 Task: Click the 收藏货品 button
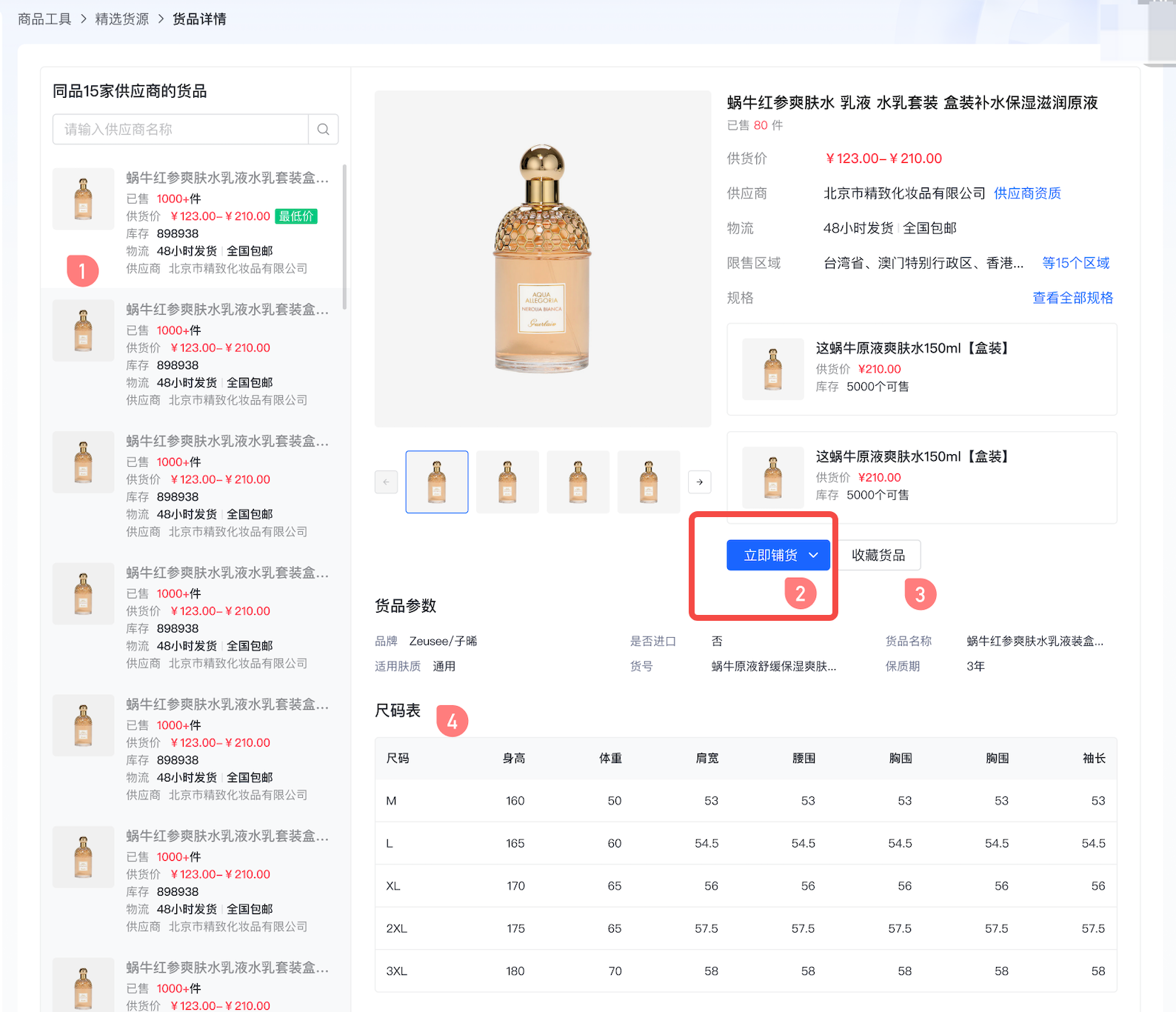pyautogui.click(x=878, y=555)
